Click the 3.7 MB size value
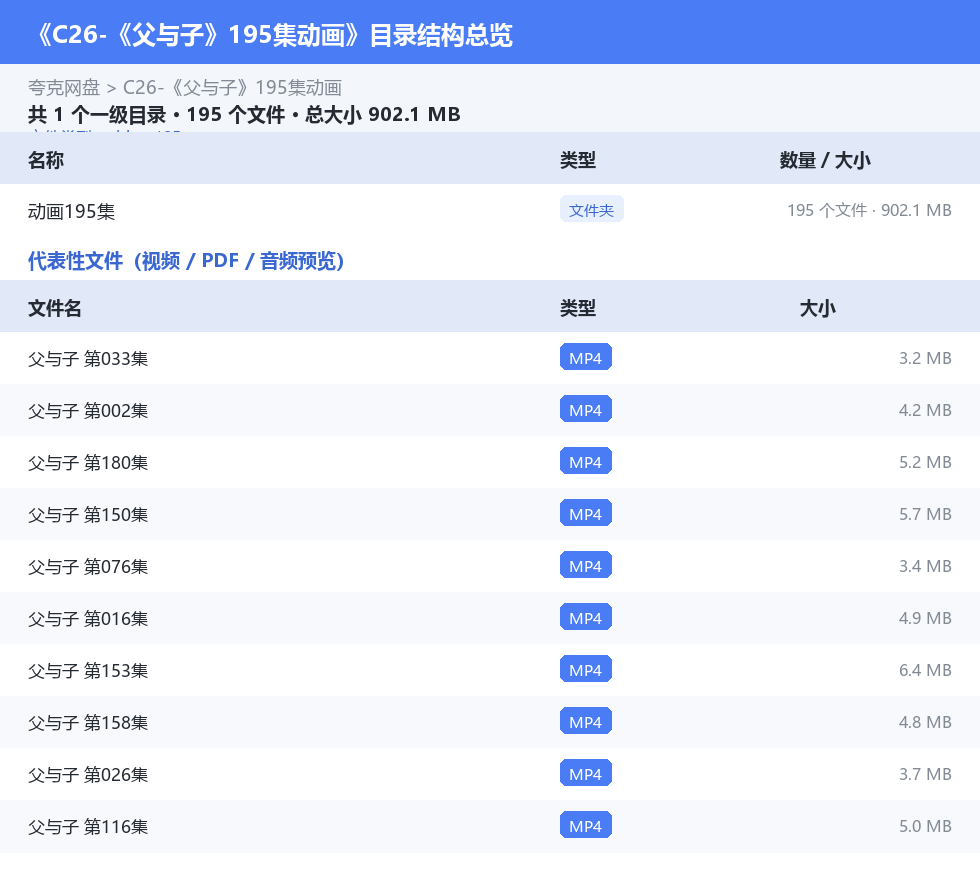This screenshot has height=884, width=980. click(925, 773)
